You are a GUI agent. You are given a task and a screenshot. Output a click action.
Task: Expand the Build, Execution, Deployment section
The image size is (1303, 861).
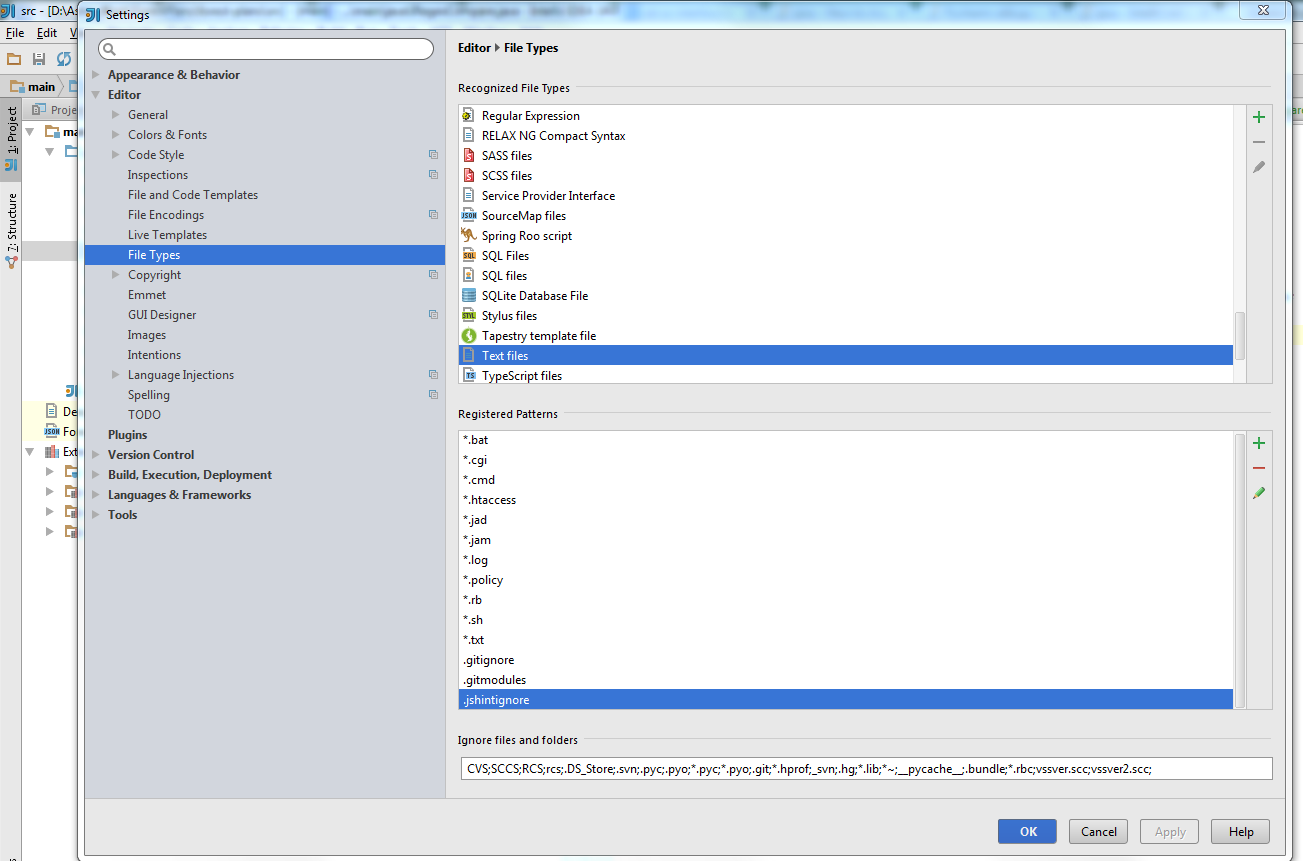point(96,475)
